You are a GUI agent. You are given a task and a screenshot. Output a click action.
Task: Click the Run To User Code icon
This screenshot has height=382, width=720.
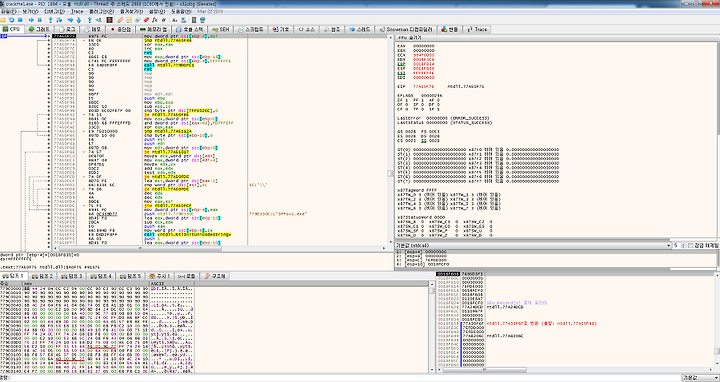(x=99, y=20)
